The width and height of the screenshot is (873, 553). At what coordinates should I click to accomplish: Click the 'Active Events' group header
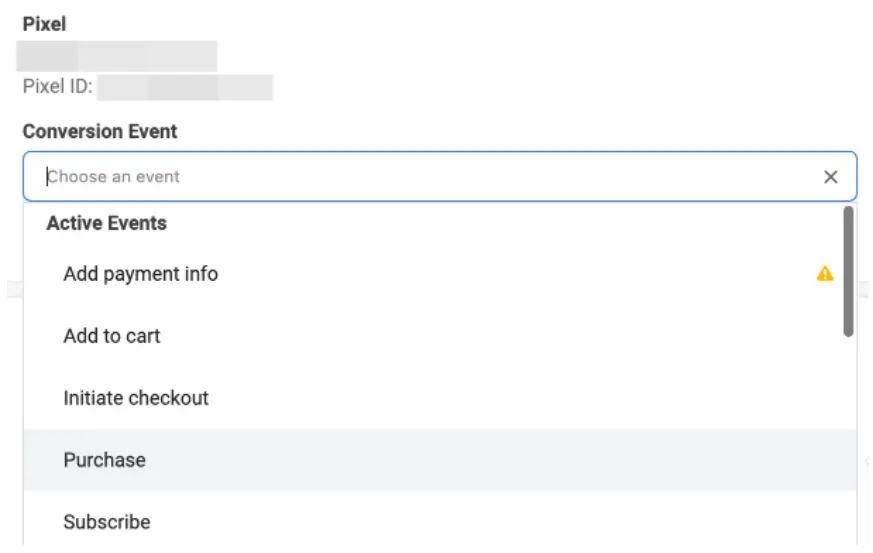(106, 223)
